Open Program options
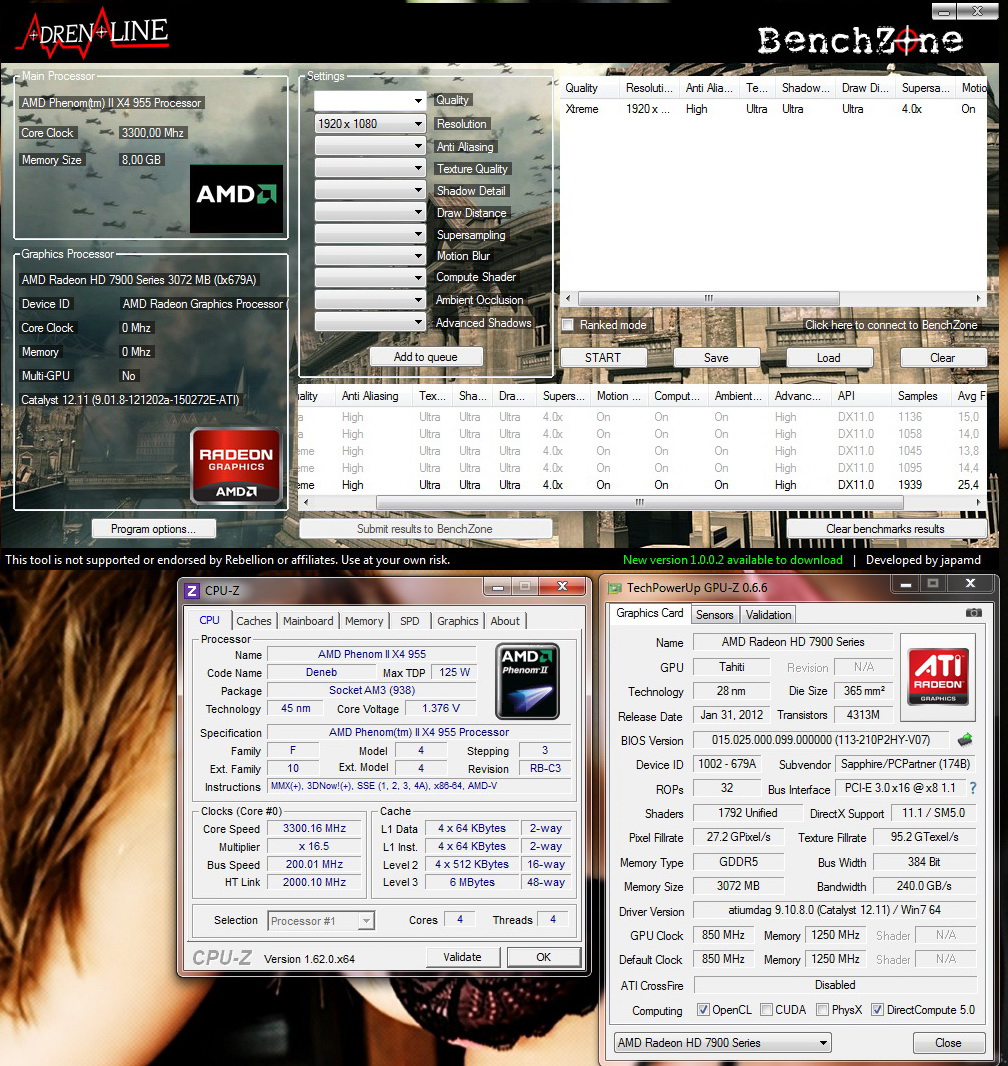The width and height of the screenshot is (1008, 1066). click(x=154, y=529)
